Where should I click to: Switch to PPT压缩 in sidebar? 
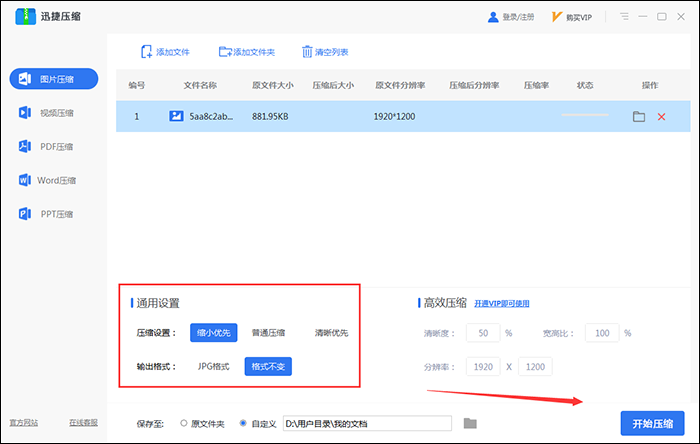point(46,214)
